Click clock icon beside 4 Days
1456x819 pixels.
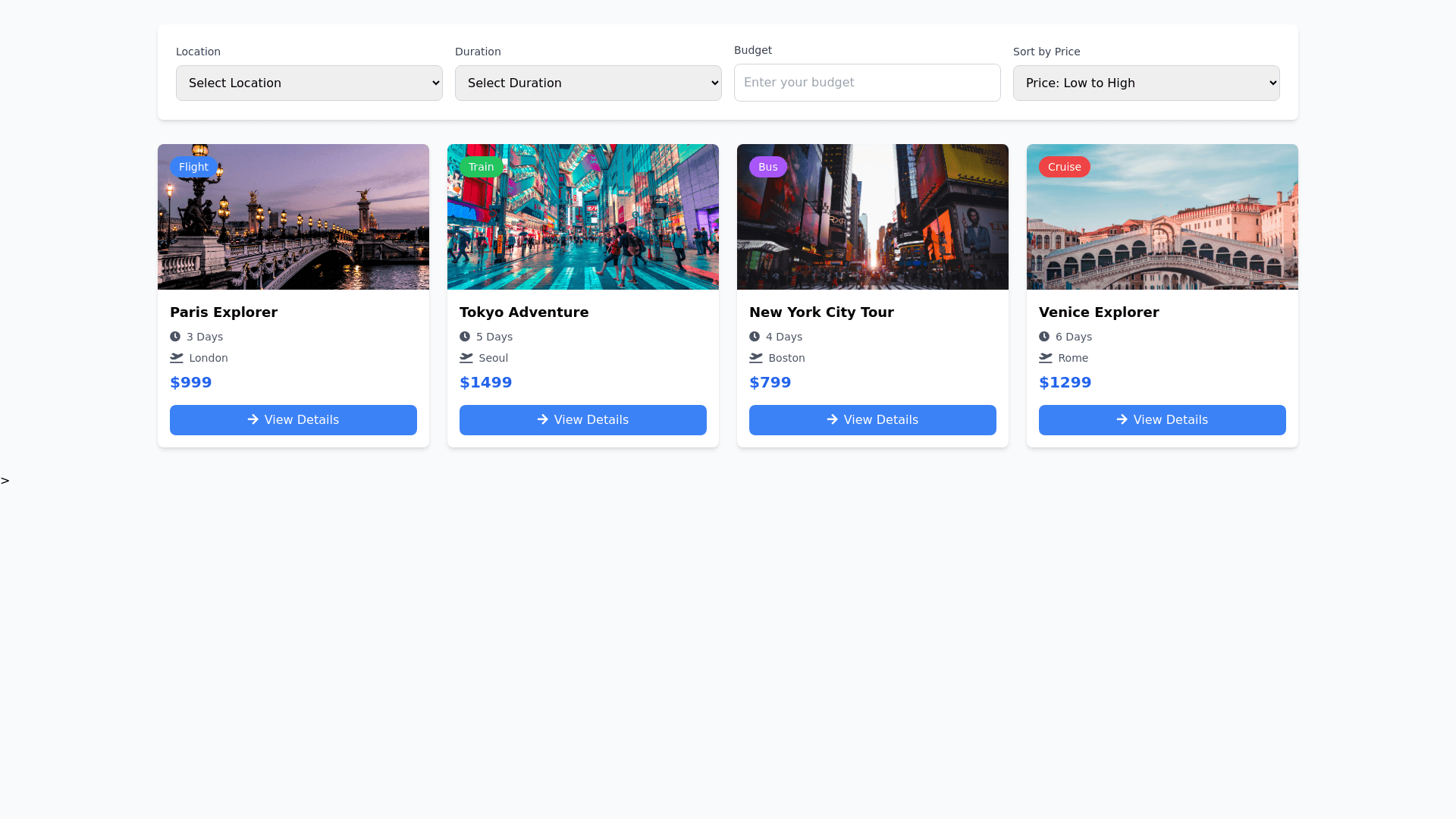tap(755, 337)
